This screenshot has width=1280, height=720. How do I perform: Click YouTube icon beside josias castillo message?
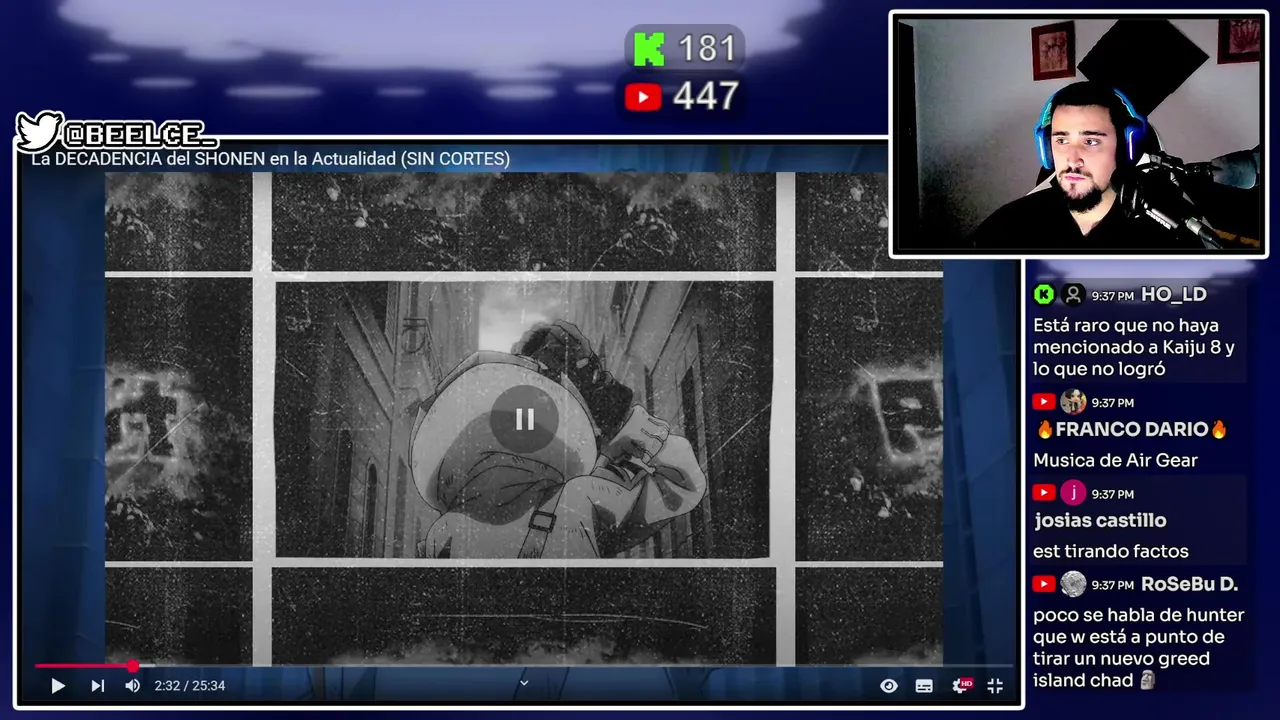click(x=1044, y=493)
